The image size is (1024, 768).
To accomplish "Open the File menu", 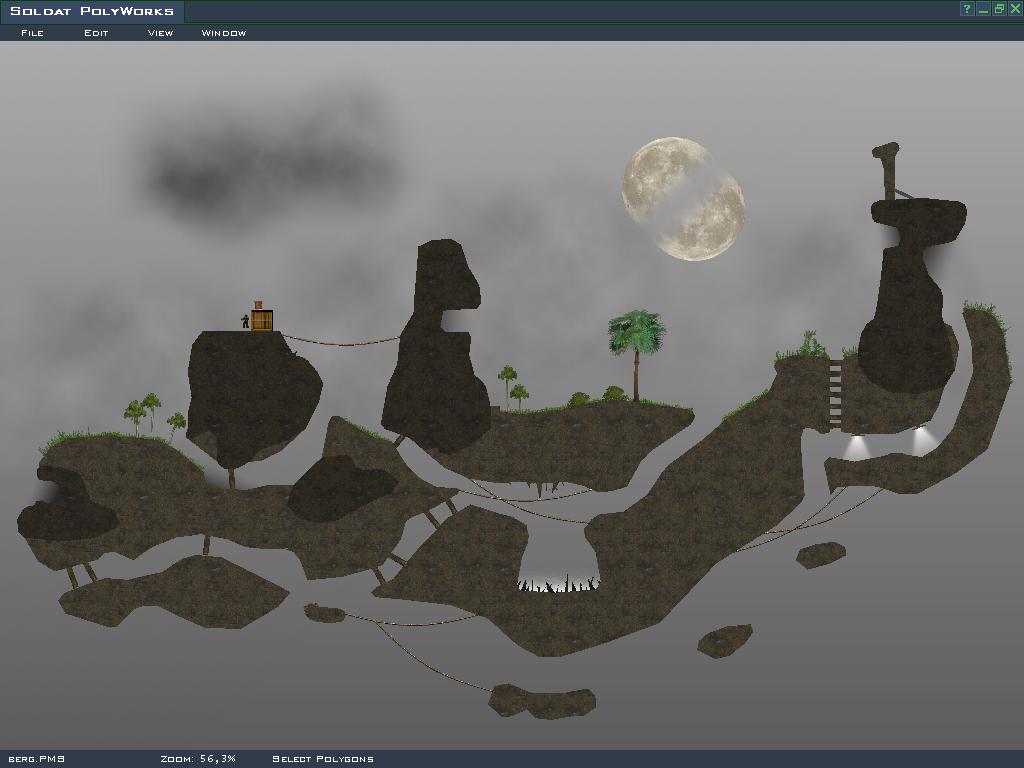I will pos(32,33).
